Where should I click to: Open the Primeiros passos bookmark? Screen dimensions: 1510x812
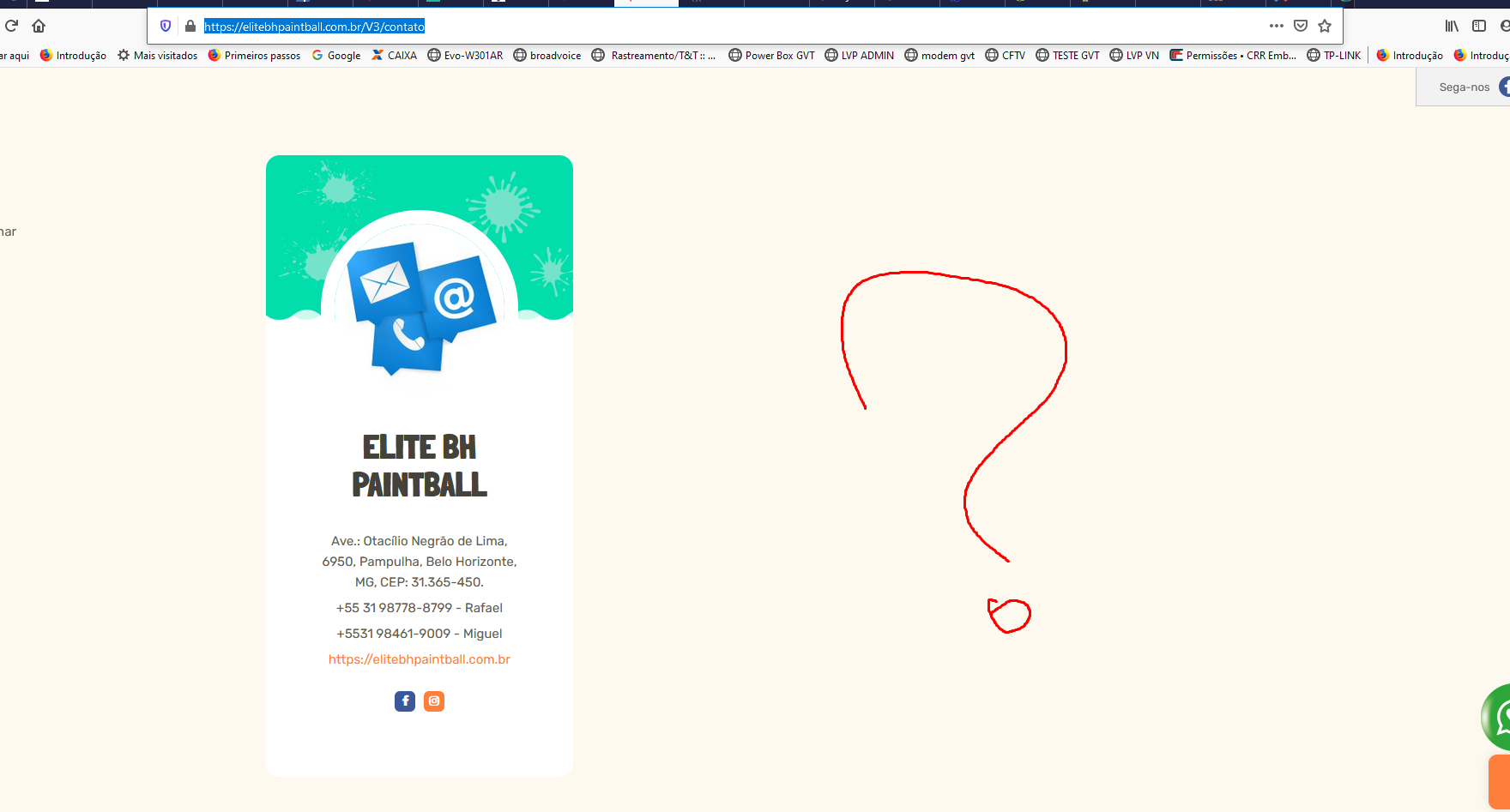pos(254,55)
